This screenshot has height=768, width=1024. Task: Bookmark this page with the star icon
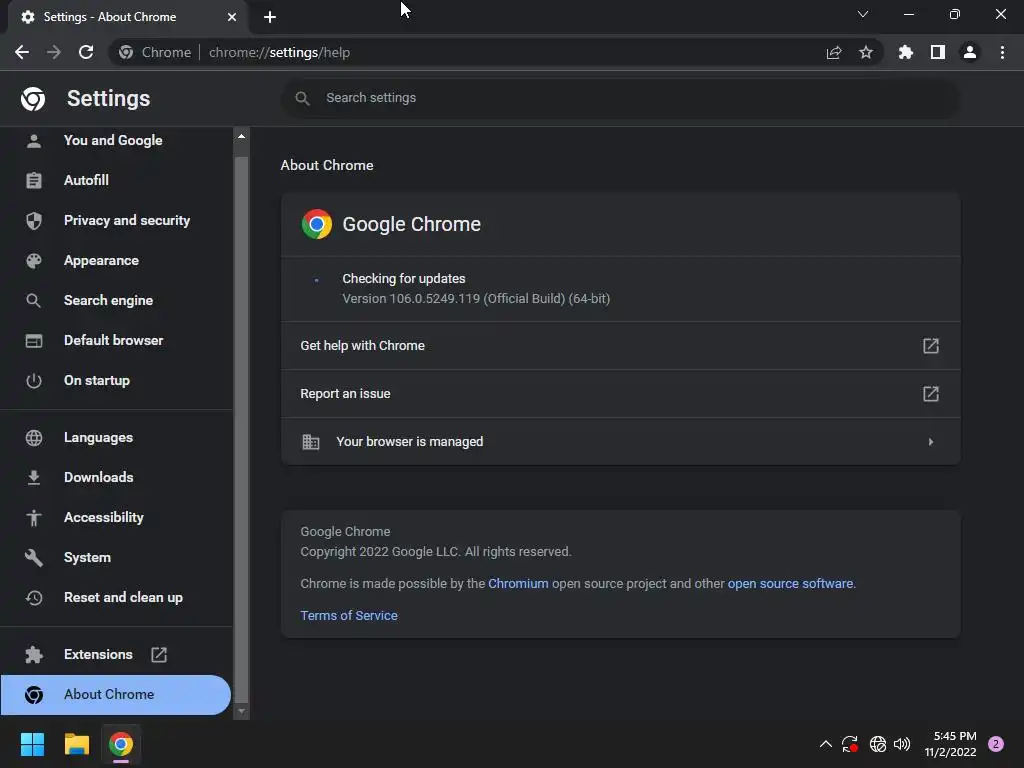[866, 52]
